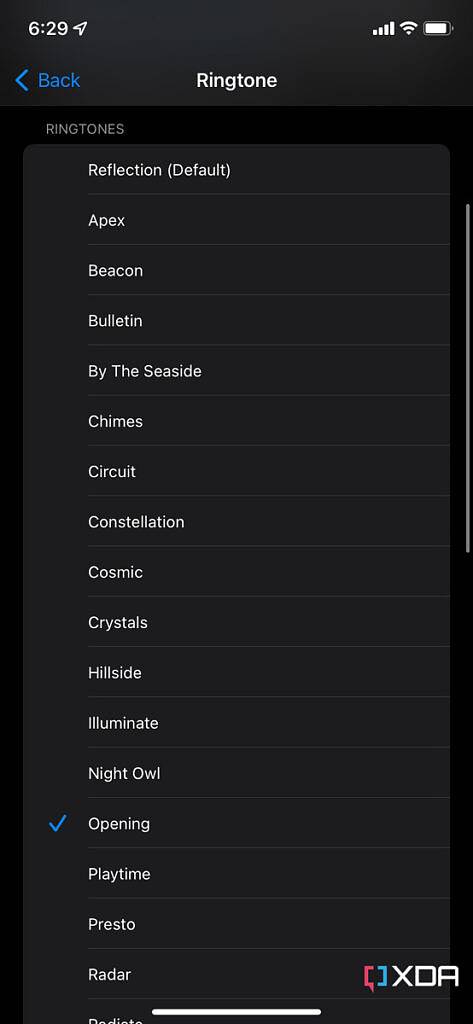Pick the Radar ringtone
This screenshot has width=473, height=1024.
(x=236, y=974)
